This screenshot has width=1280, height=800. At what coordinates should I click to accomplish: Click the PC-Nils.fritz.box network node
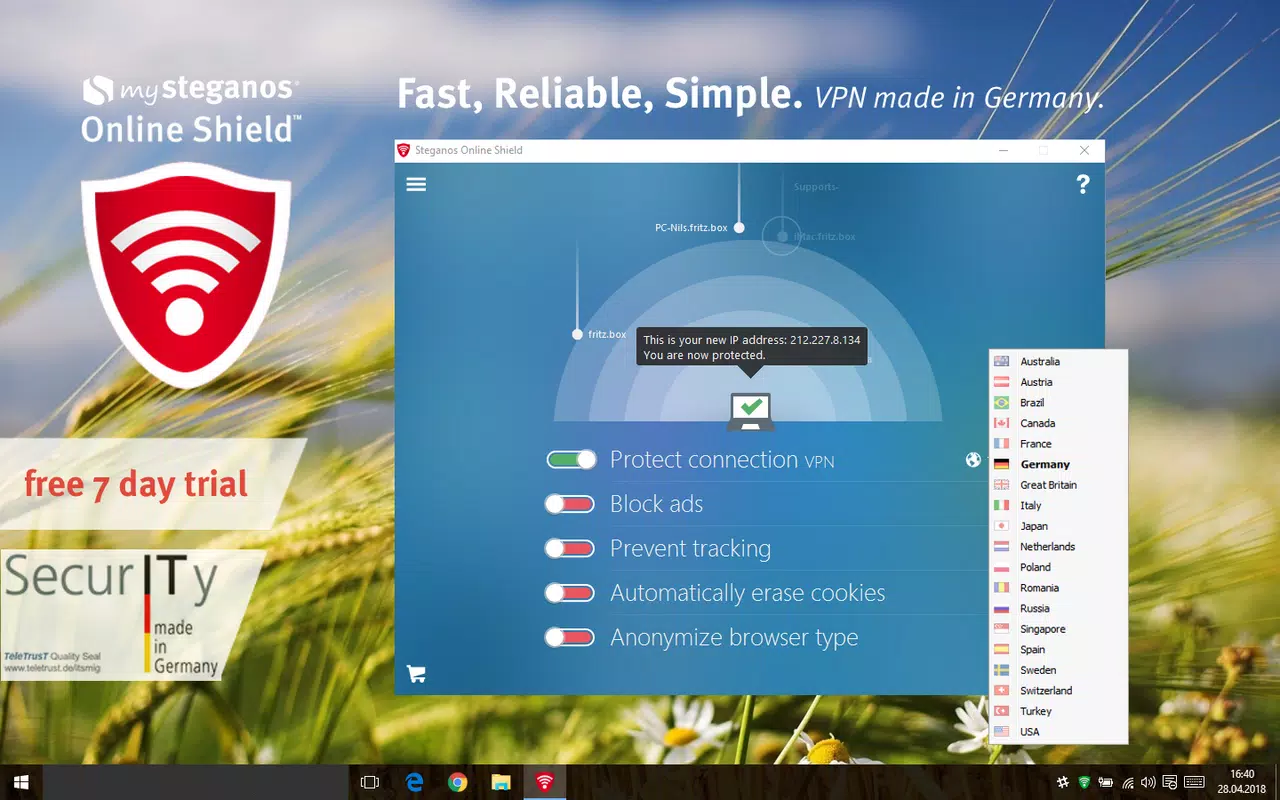(739, 228)
